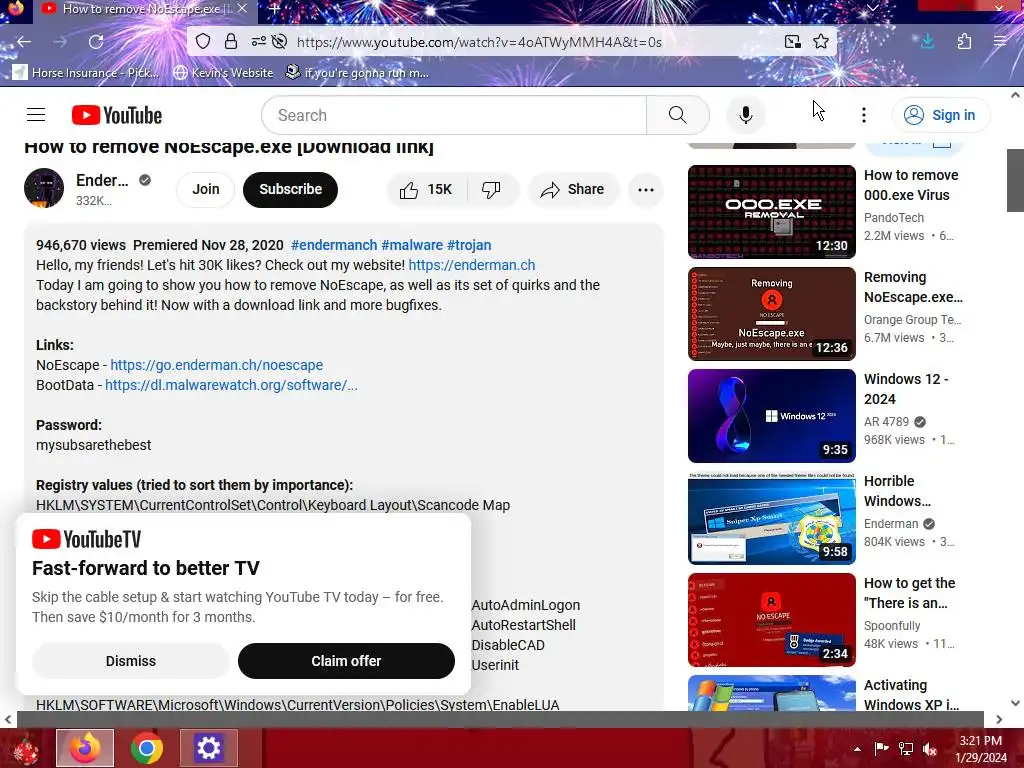Open Firefox extensions puzzle icon
1024x768 pixels.
[965, 42]
